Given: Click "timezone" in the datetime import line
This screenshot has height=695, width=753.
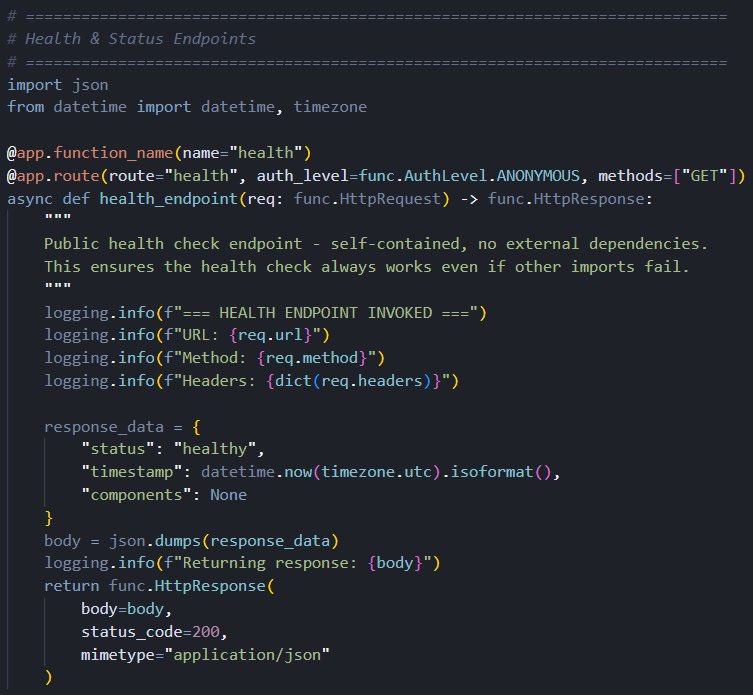Looking at the screenshot, I should pos(330,107).
